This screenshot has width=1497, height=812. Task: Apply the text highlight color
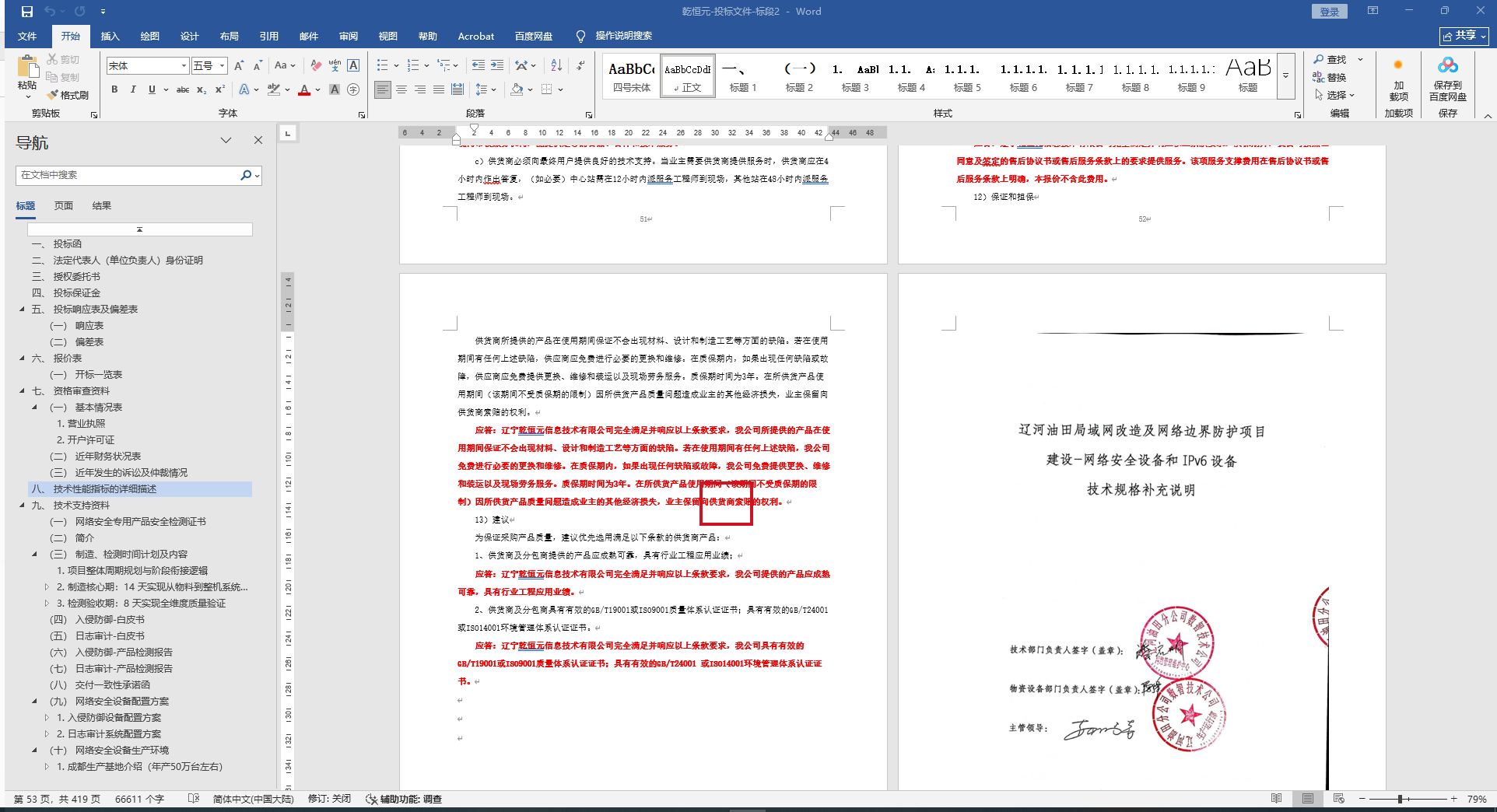pyautogui.click(x=274, y=89)
